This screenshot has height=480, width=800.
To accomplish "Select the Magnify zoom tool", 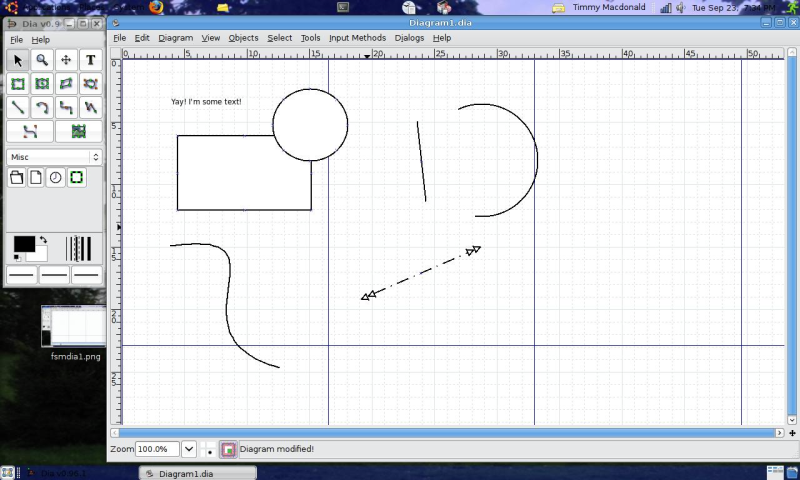I will (x=42, y=60).
